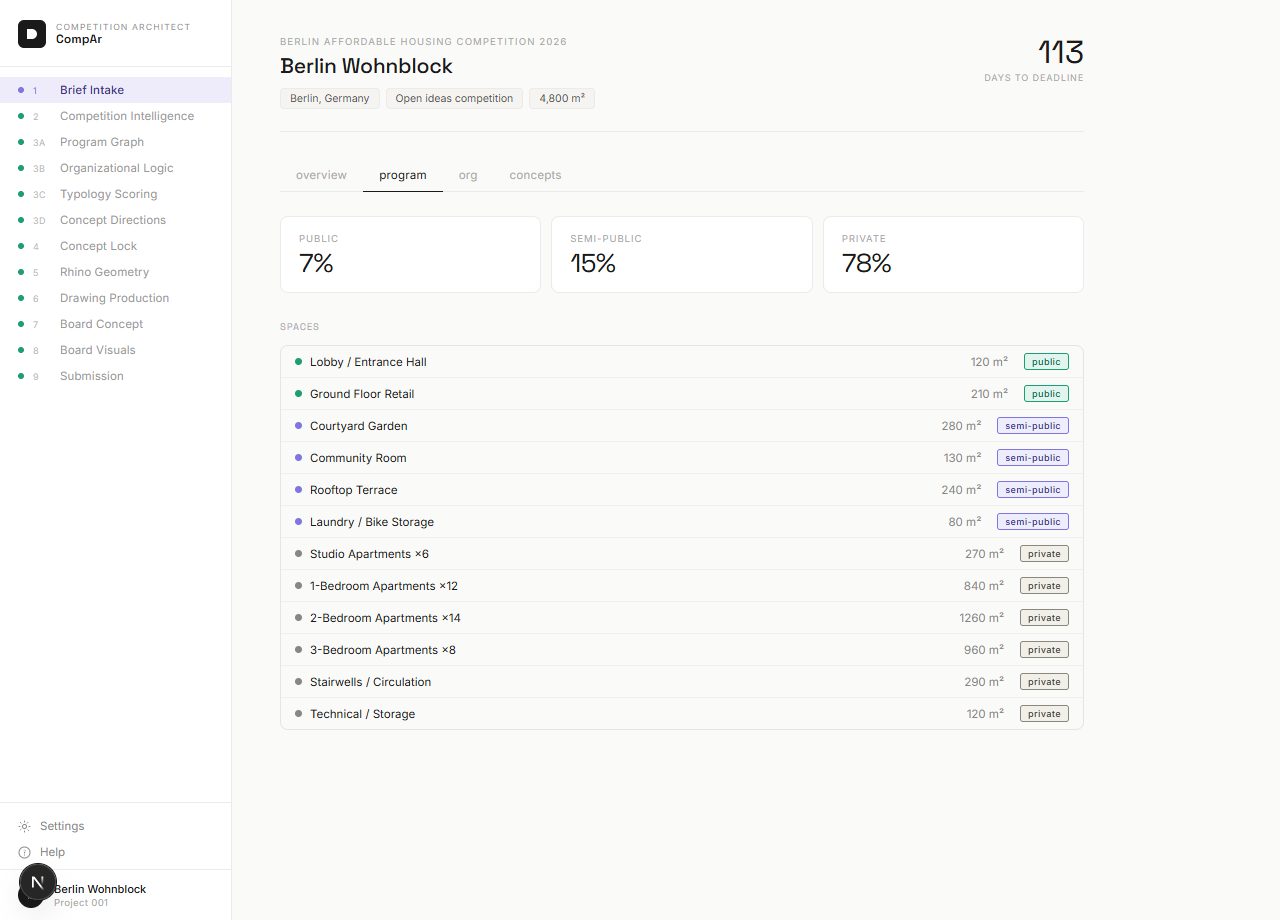
Task: Click semi-public badge on Community Room
Action: 1033,458
